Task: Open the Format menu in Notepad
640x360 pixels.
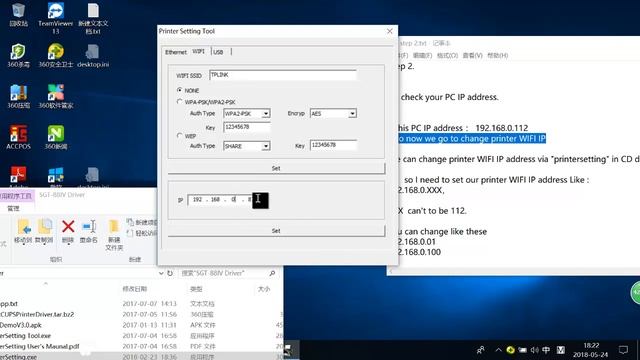Action: coord(447,55)
